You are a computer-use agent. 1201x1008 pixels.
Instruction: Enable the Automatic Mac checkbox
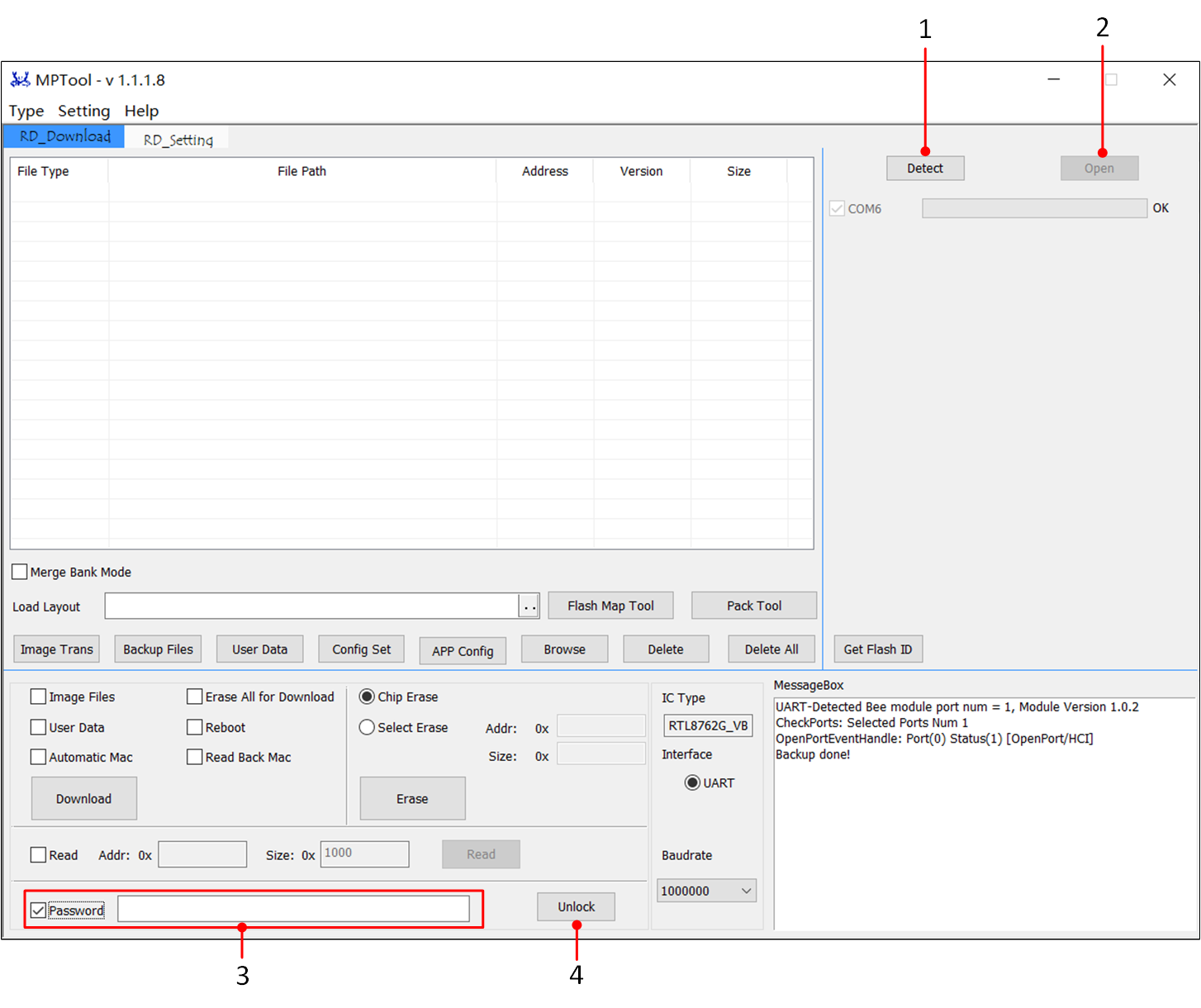pyautogui.click(x=38, y=757)
